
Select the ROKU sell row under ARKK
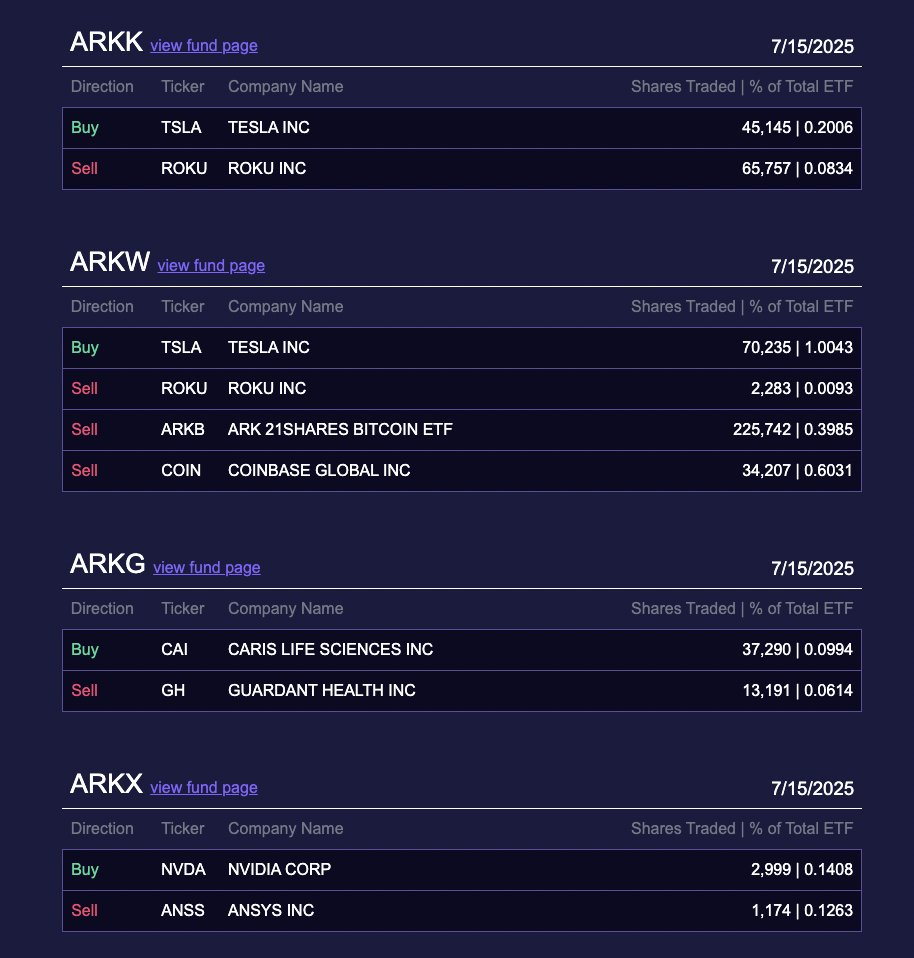462,169
